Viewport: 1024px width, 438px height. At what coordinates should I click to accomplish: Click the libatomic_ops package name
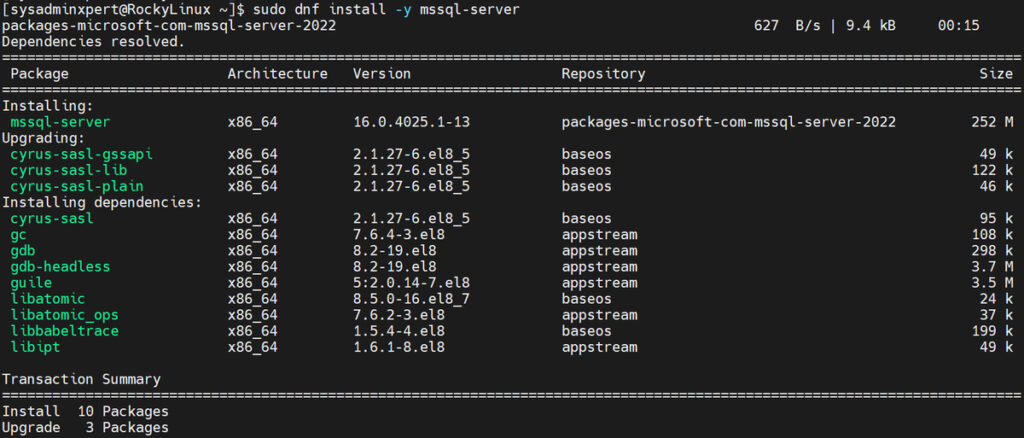click(65, 315)
